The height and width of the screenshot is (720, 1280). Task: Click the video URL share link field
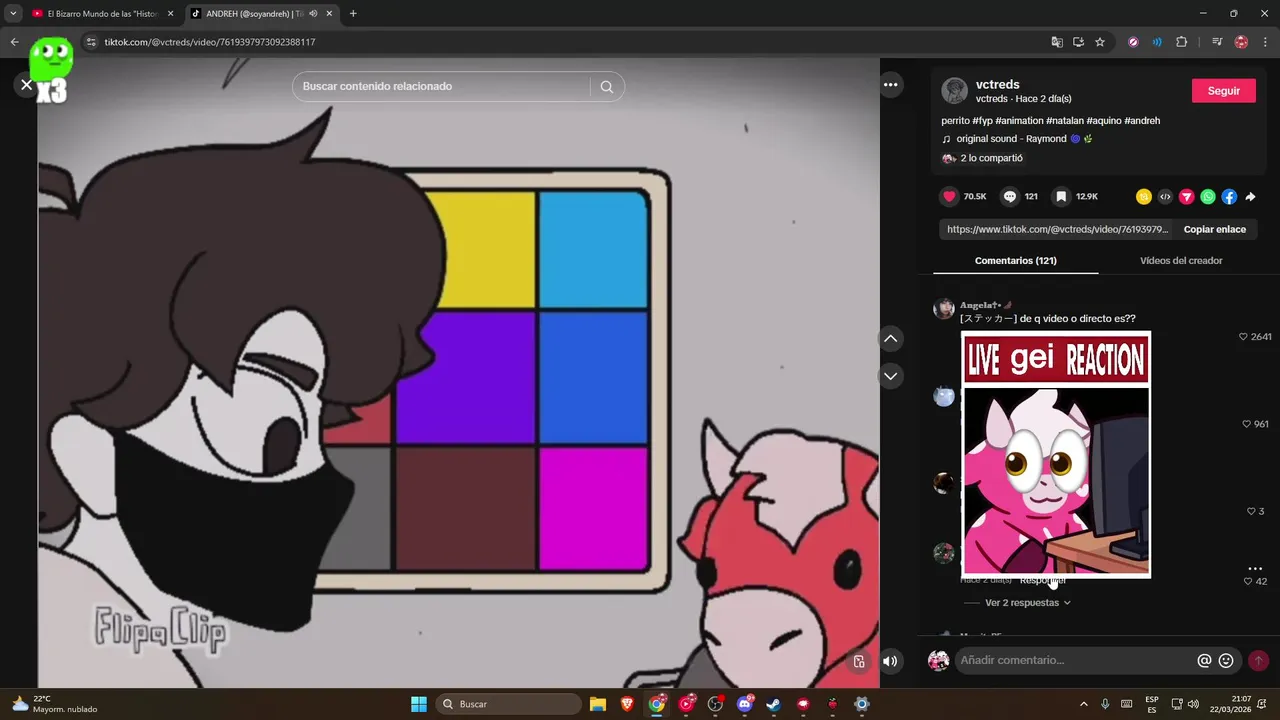pyautogui.click(x=1057, y=229)
